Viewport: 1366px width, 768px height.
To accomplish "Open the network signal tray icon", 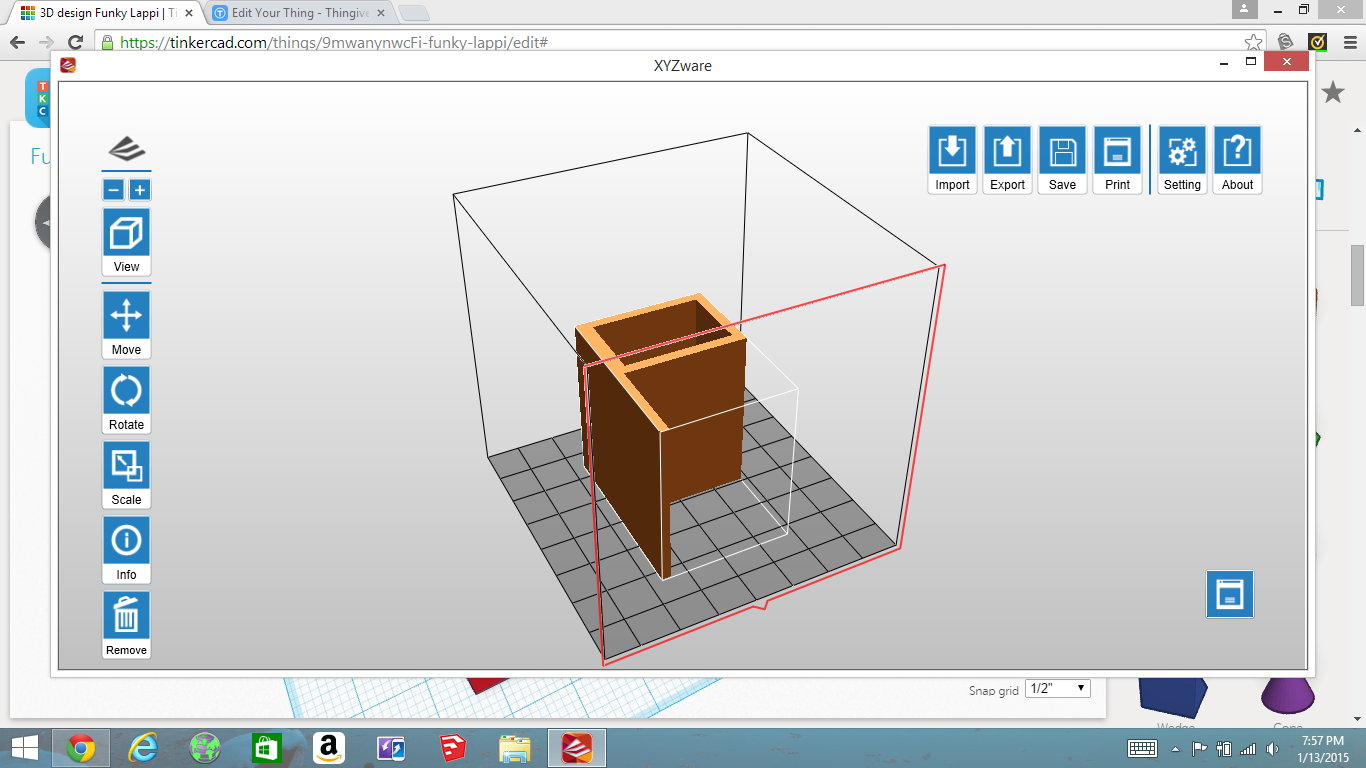I will click(1247, 748).
